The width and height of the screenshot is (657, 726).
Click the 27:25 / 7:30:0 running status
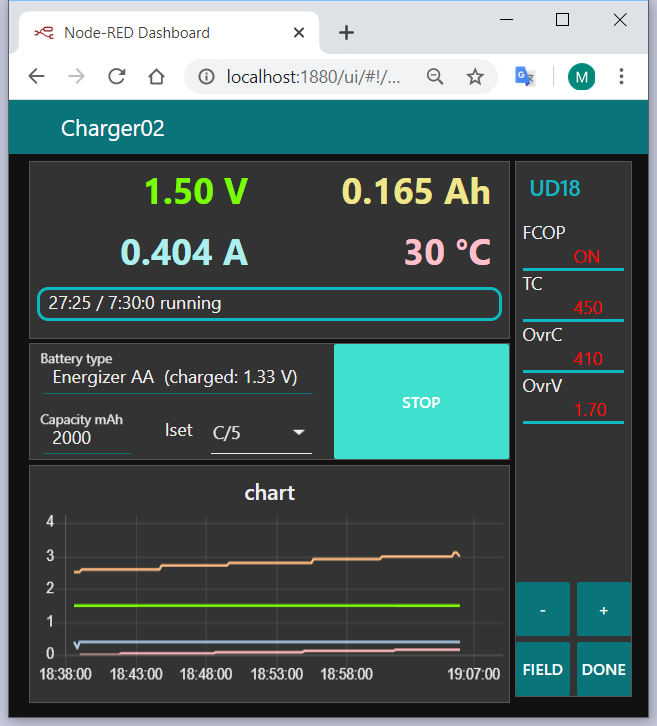(x=269, y=304)
